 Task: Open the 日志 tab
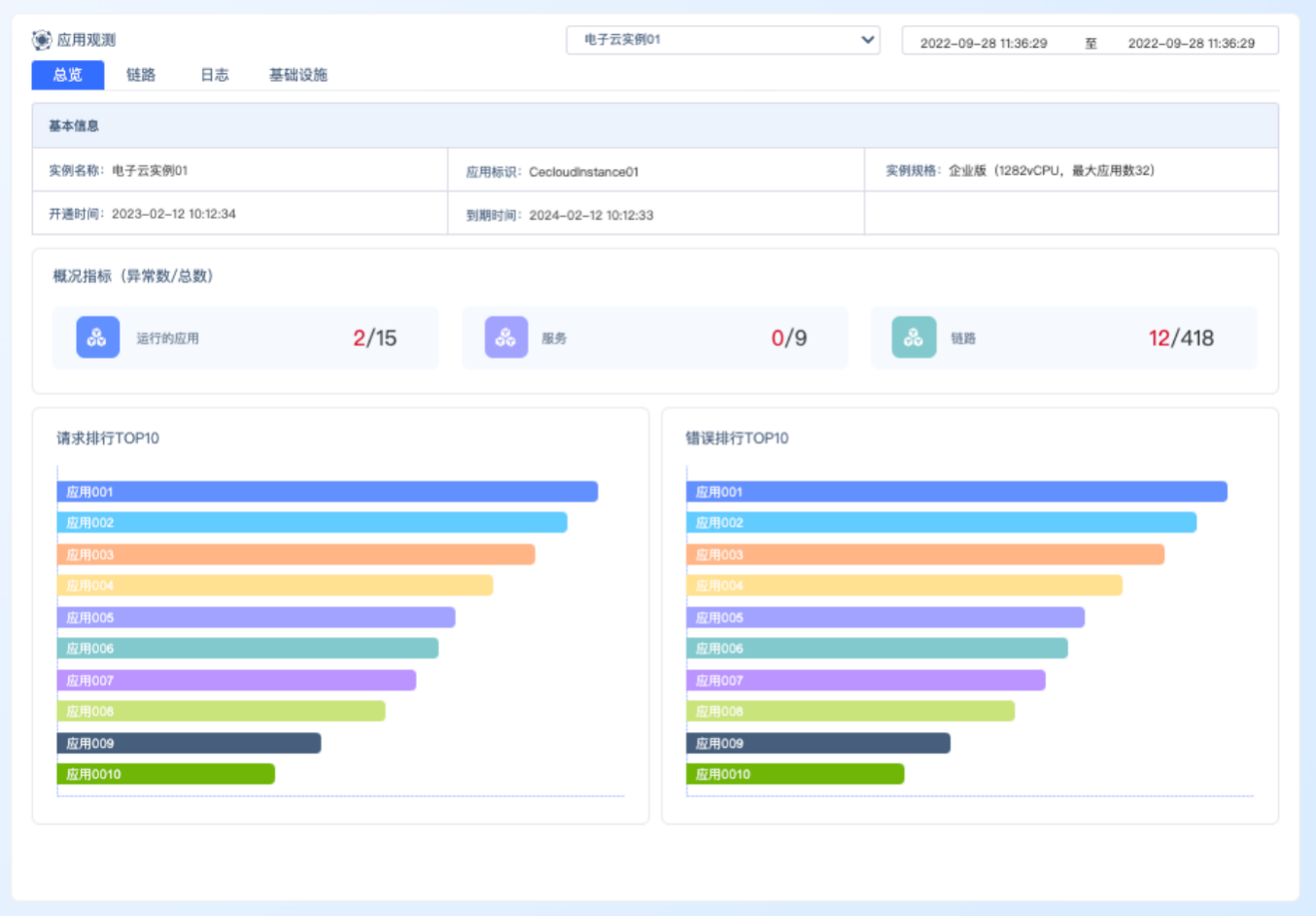tap(215, 75)
